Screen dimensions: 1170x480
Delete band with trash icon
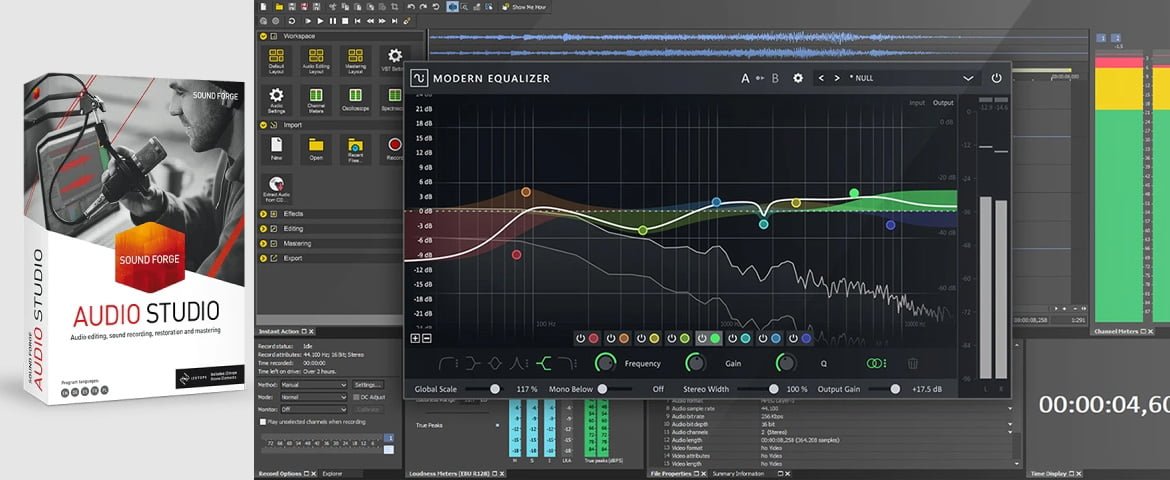[913, 364]
